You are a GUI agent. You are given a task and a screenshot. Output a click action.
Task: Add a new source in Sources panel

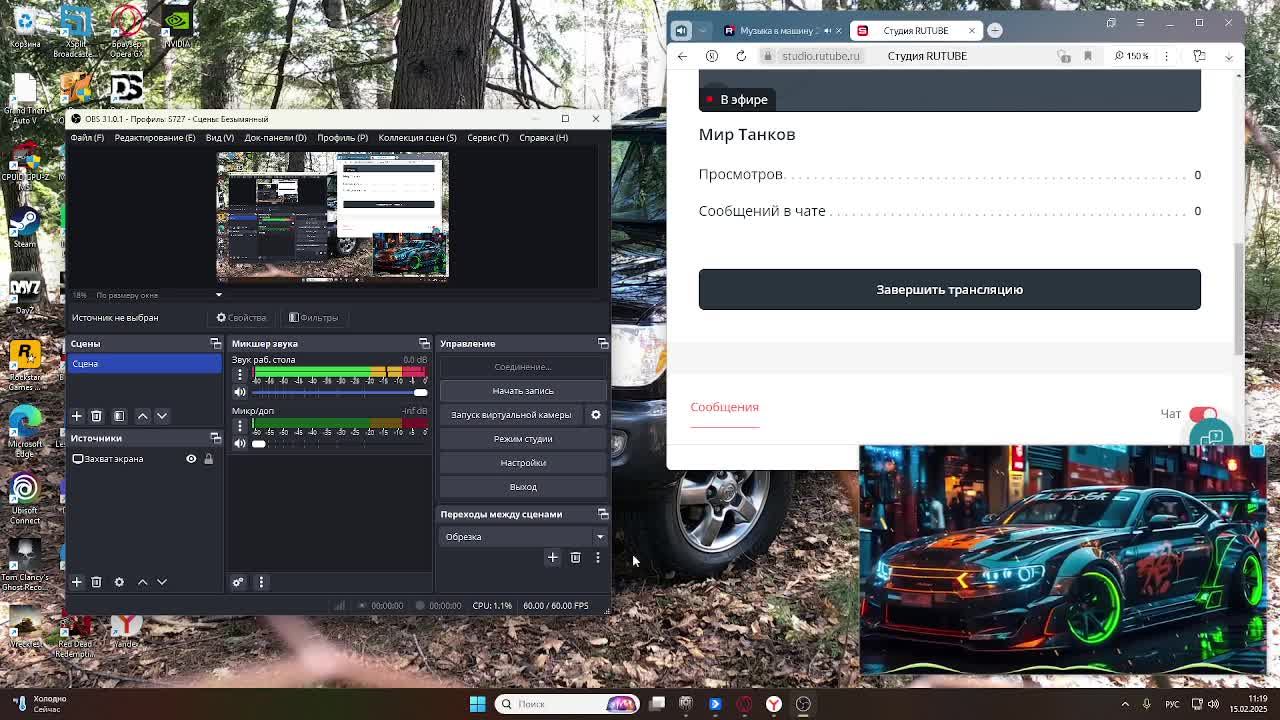click(76, 582)
